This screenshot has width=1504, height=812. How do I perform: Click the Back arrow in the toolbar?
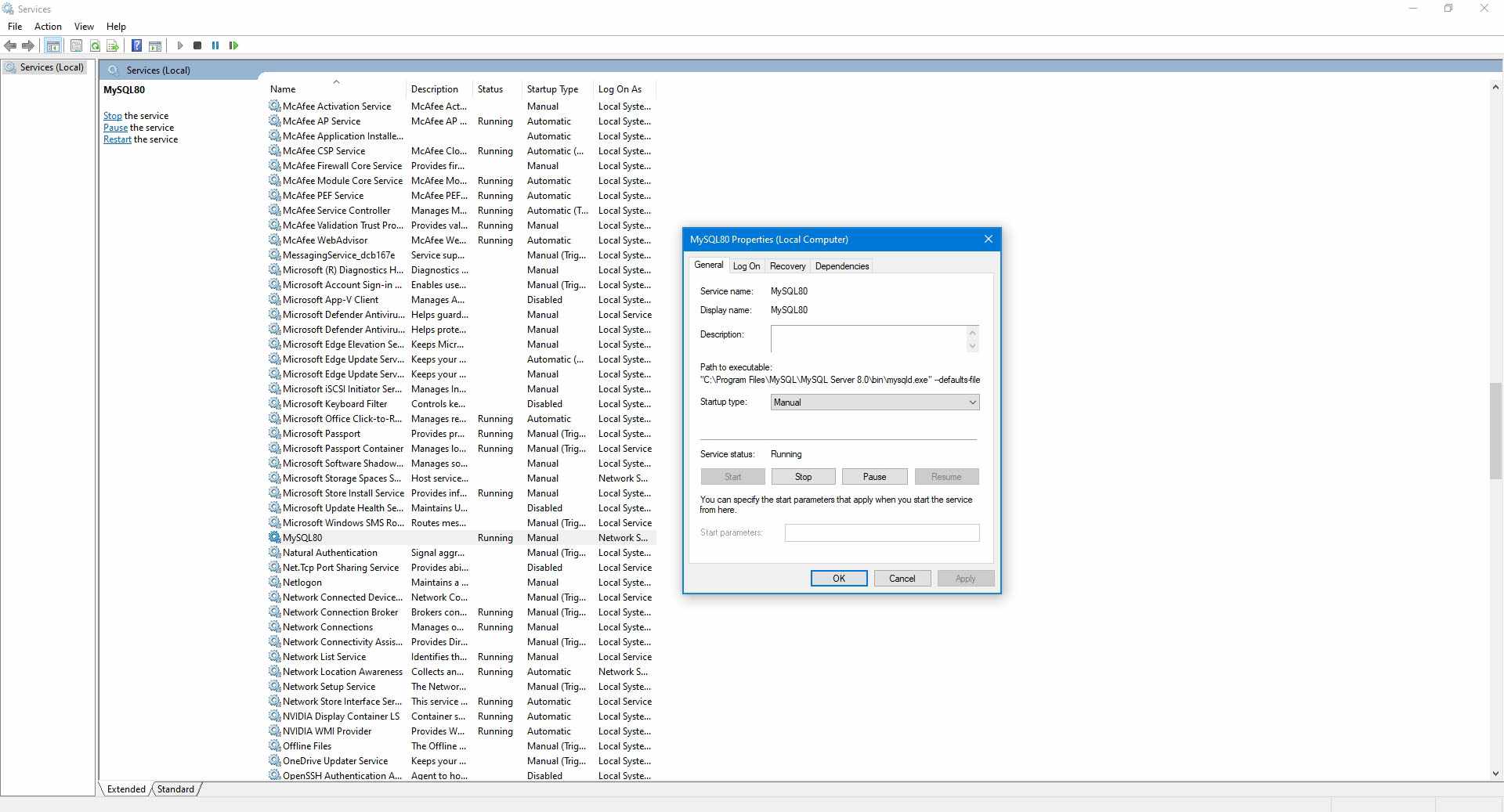[x=10, y=45]
